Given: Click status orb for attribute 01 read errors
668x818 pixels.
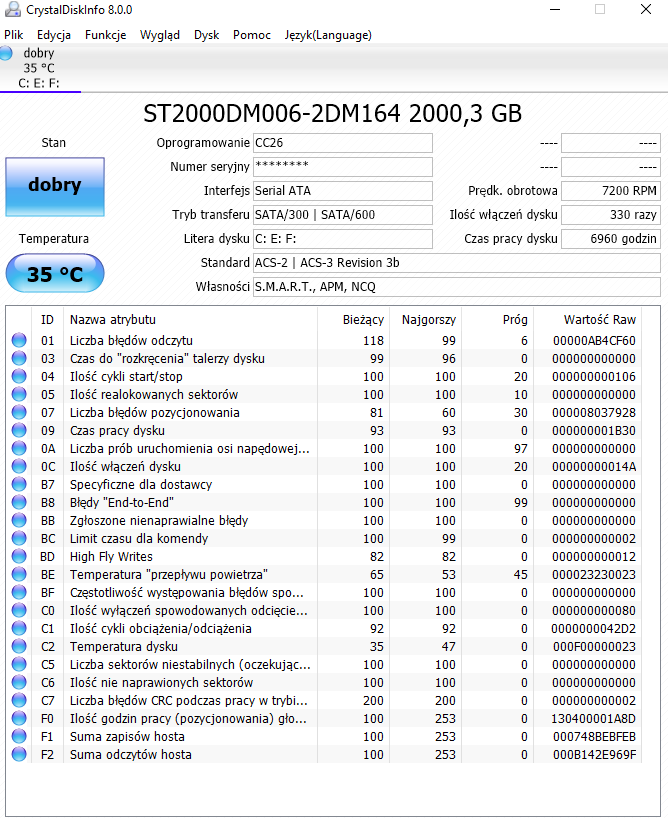Looking at the screenshot, I should [x=19, y=340].
